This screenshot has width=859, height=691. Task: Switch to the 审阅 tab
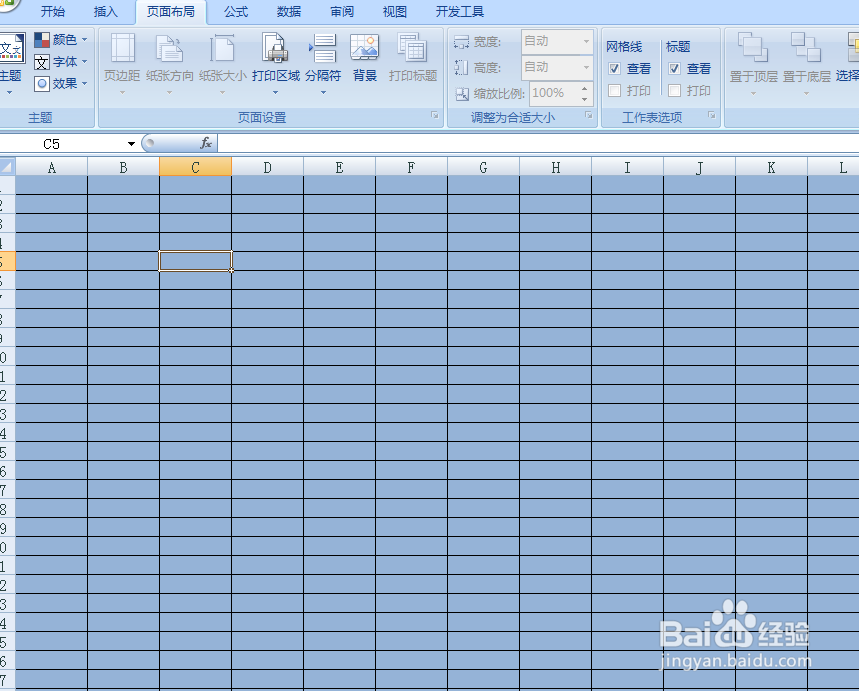(x=342, y=12)
